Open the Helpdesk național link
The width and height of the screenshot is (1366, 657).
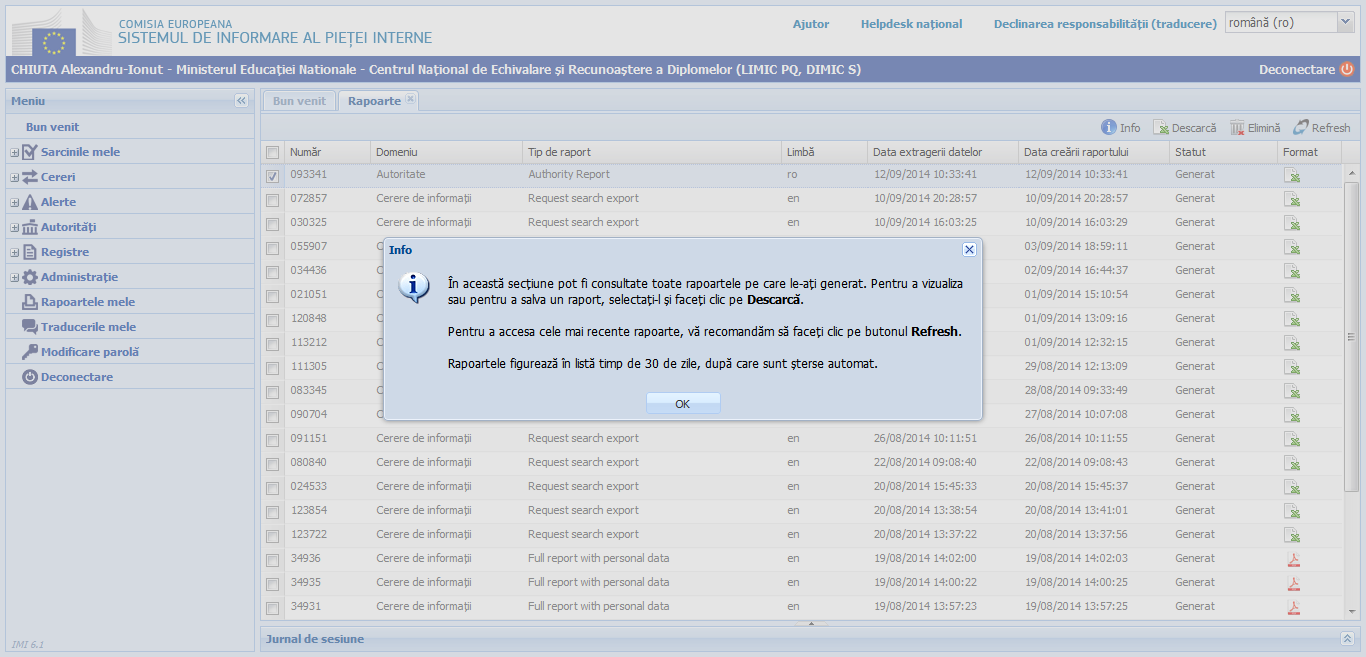[911, 24]
